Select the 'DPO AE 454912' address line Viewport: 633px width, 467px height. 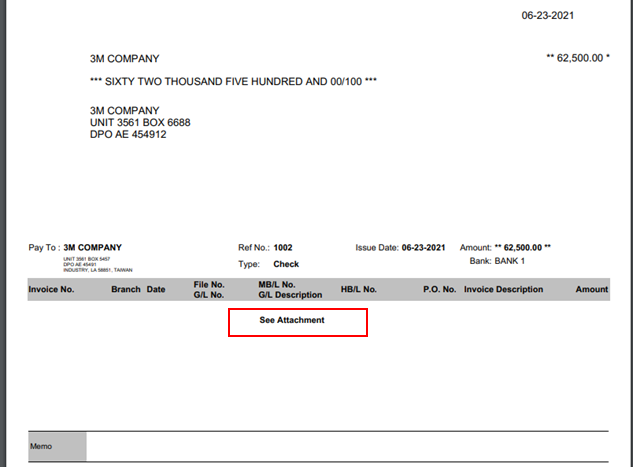(x=128, y=135)
